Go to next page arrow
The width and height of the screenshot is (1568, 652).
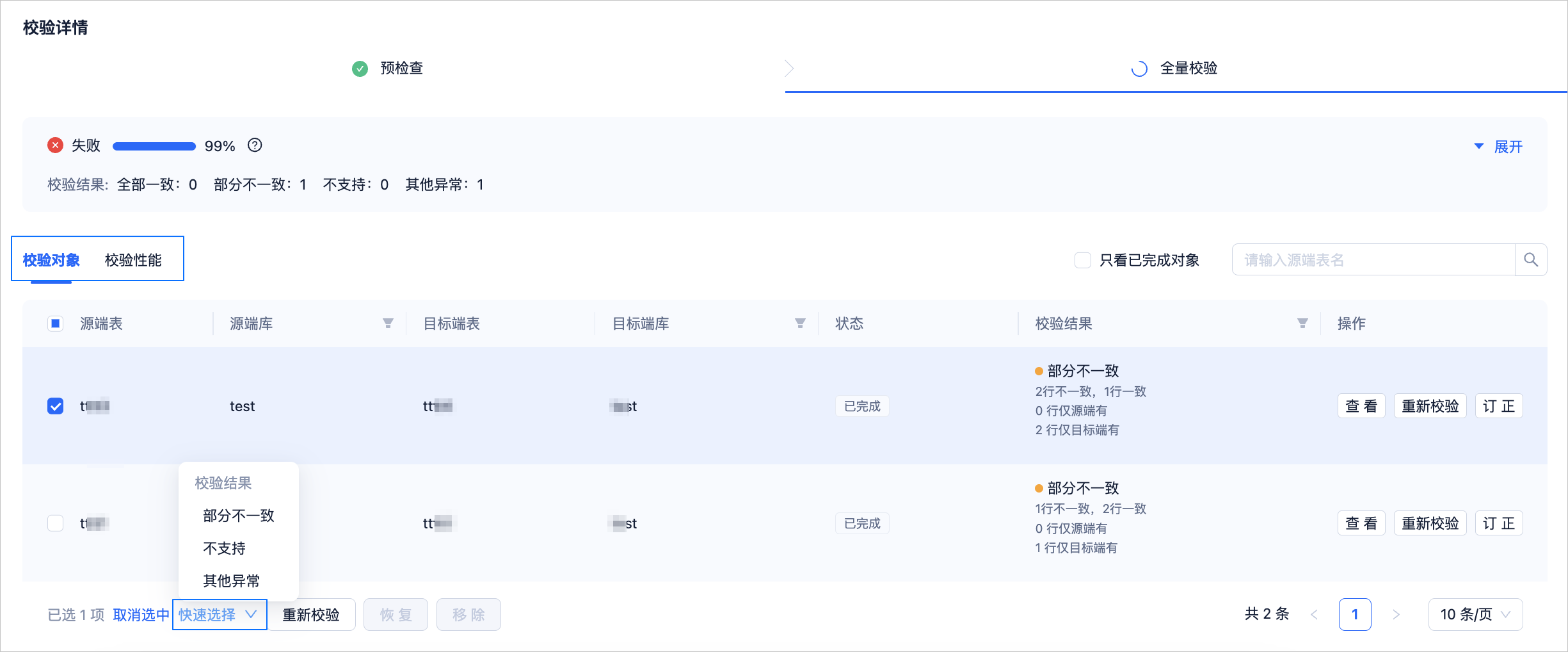1396,614
